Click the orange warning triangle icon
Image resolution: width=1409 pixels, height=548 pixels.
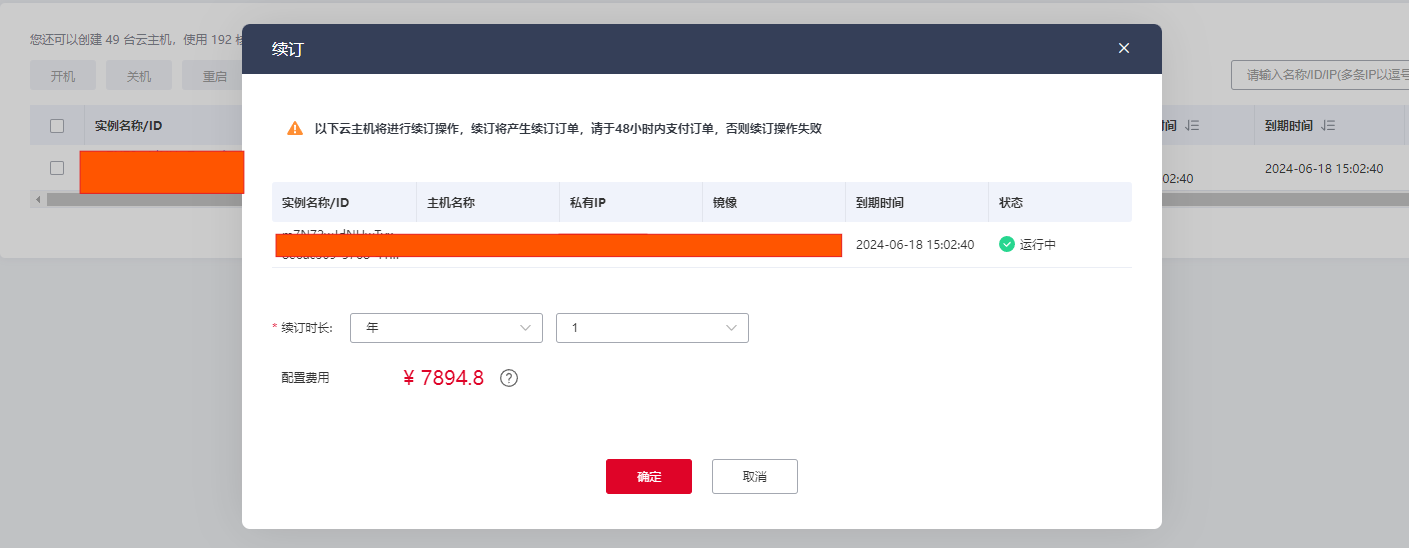pyautogui.click(x=294, y=129)
